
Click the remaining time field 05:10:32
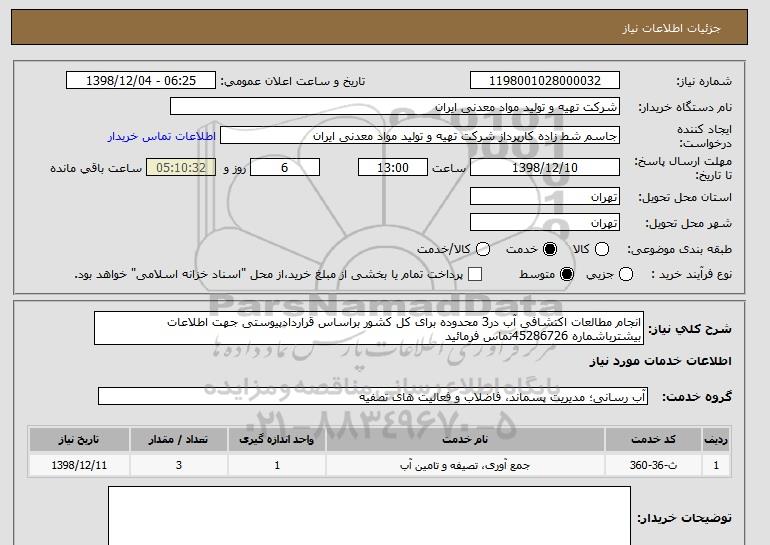tap(181, 167)
